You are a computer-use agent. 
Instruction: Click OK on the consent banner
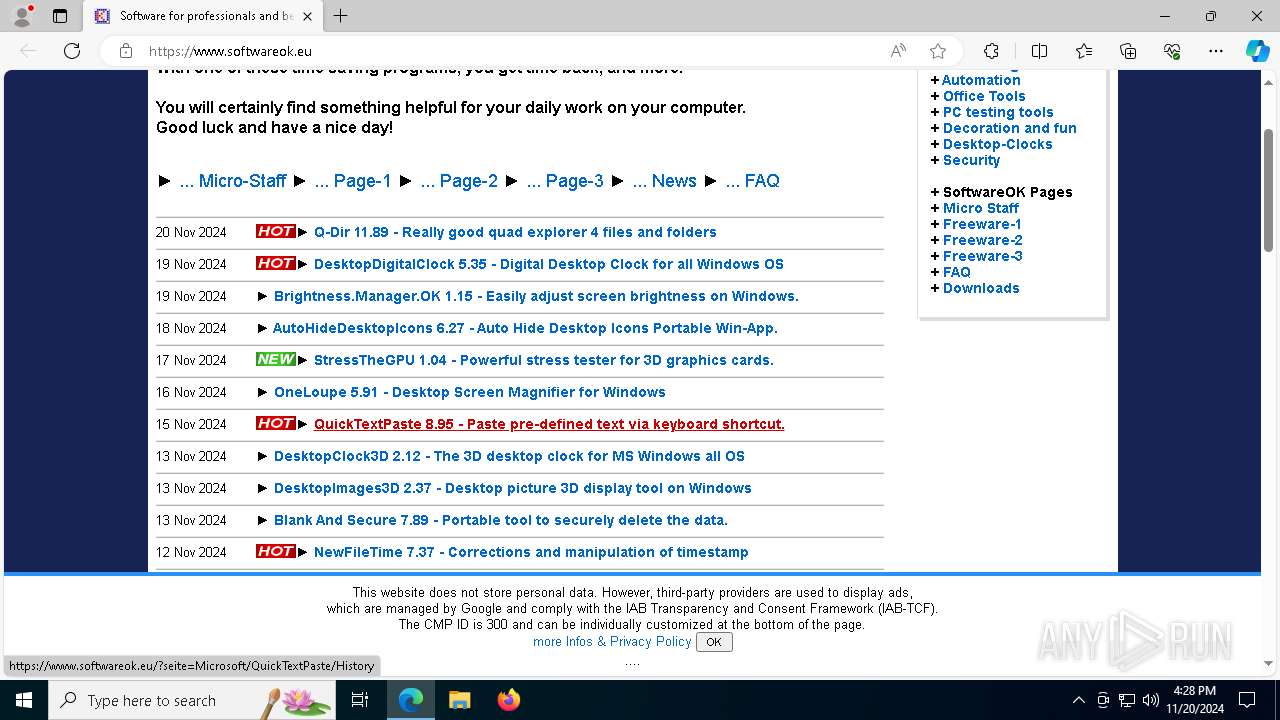(714, 642)
